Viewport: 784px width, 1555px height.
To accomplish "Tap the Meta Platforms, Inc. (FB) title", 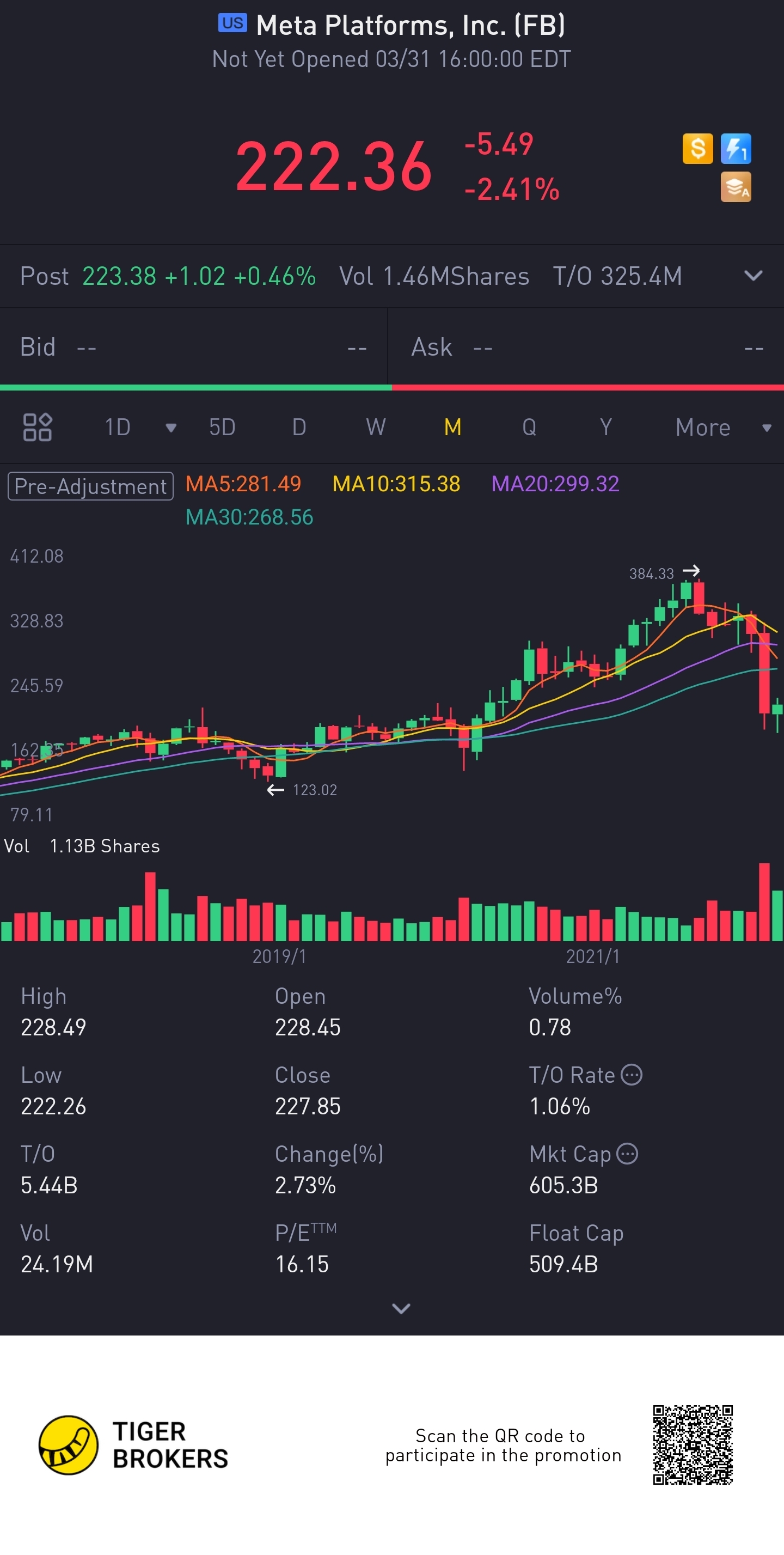I will point(411,26).
